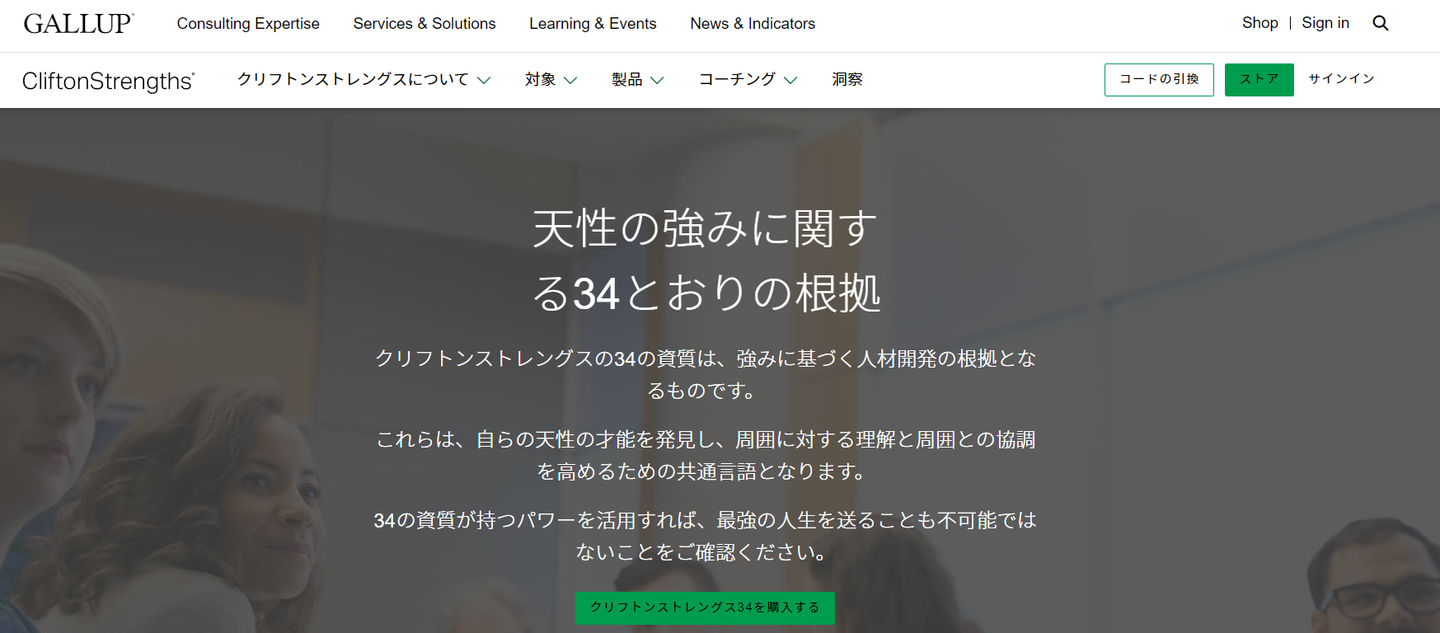Open News & Indicators menu
This screenshot has width=1440, height=633.
(x=752, y=23)
